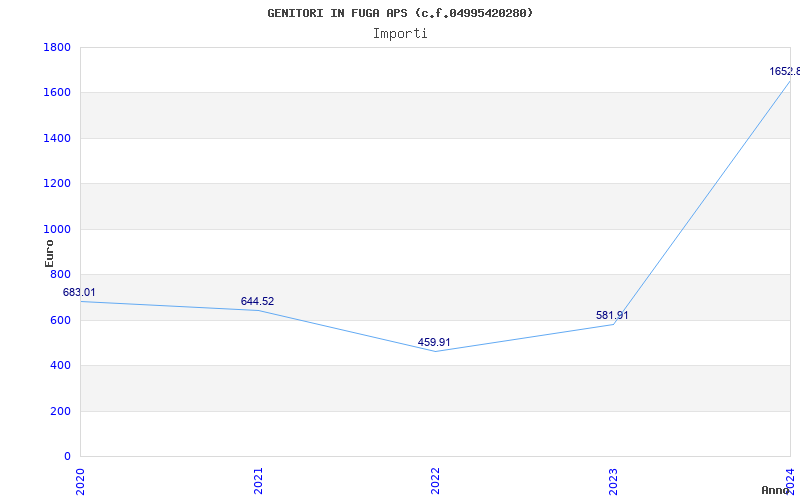Screen dimensions: 800x500
Task: Click the 200 y-axis value
Action: pyautogui.click(x=60, y=411)
